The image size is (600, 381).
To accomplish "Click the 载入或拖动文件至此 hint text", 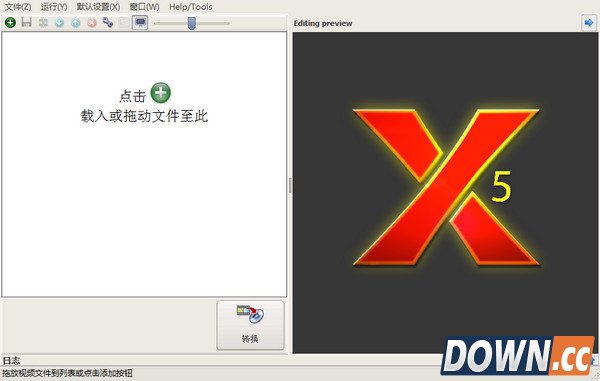I will point(144,116).
